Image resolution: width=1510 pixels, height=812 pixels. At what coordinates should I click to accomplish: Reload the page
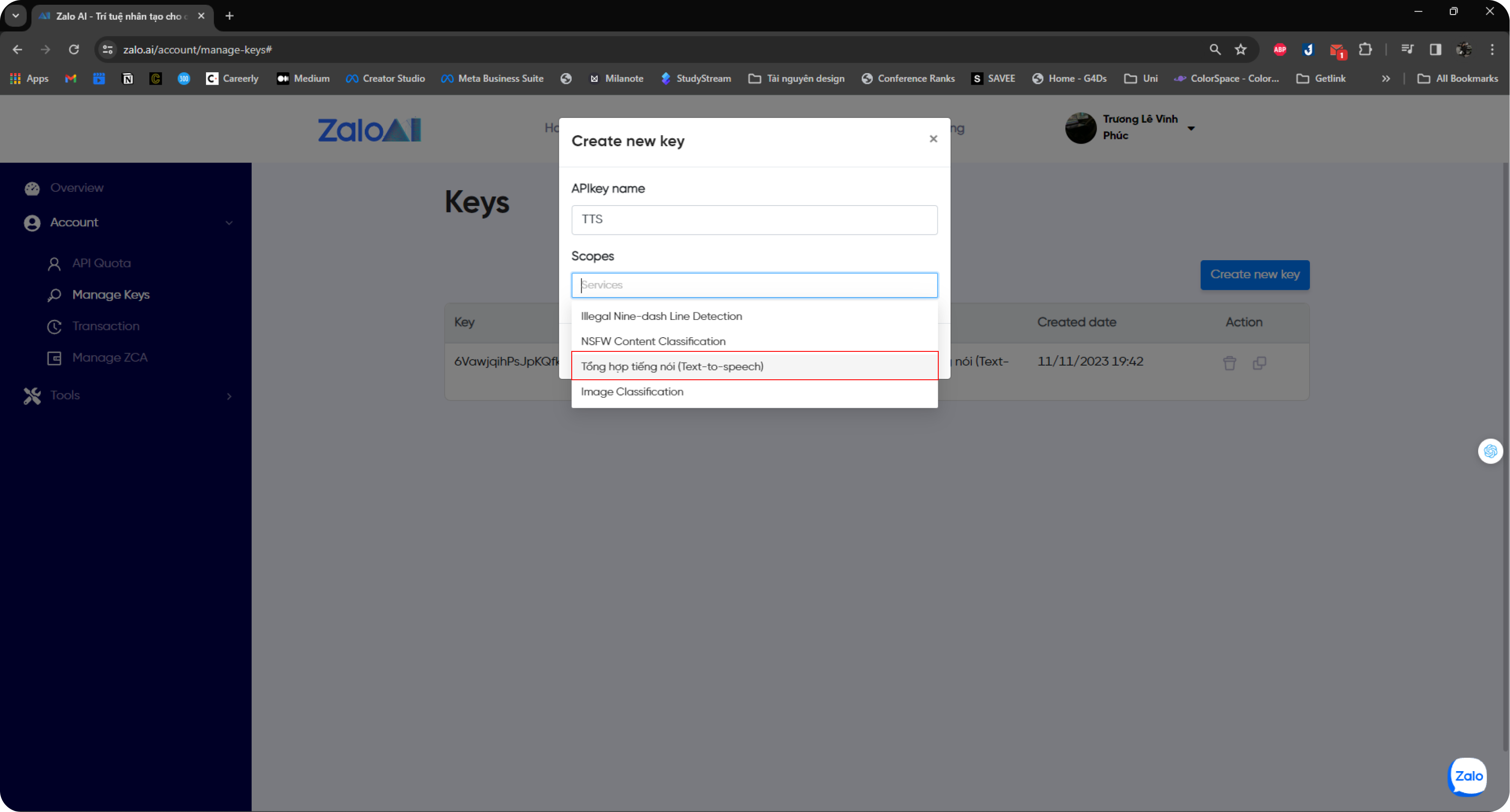click(x=74, y=50)
